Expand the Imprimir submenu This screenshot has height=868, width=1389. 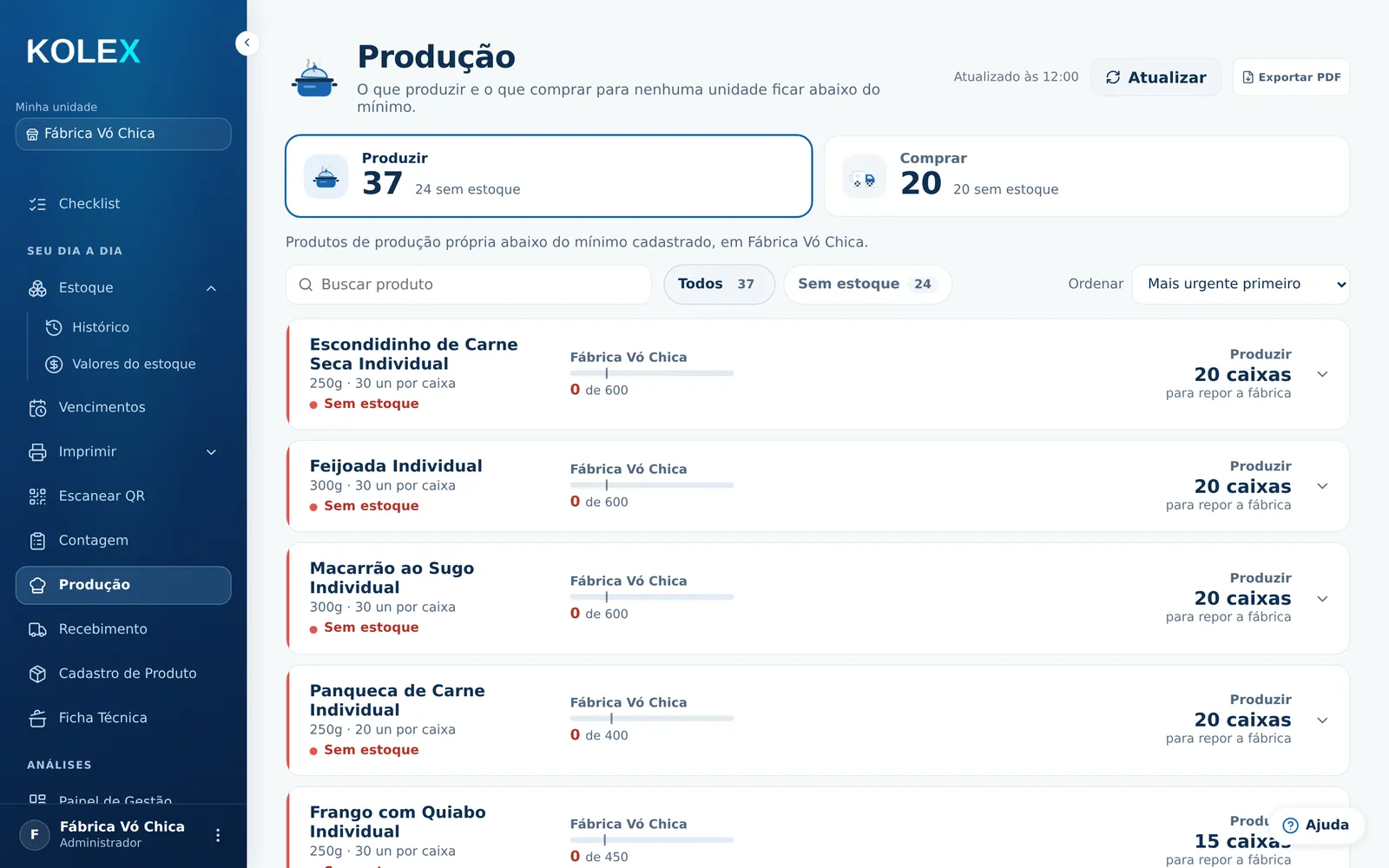tap(211, 452)
